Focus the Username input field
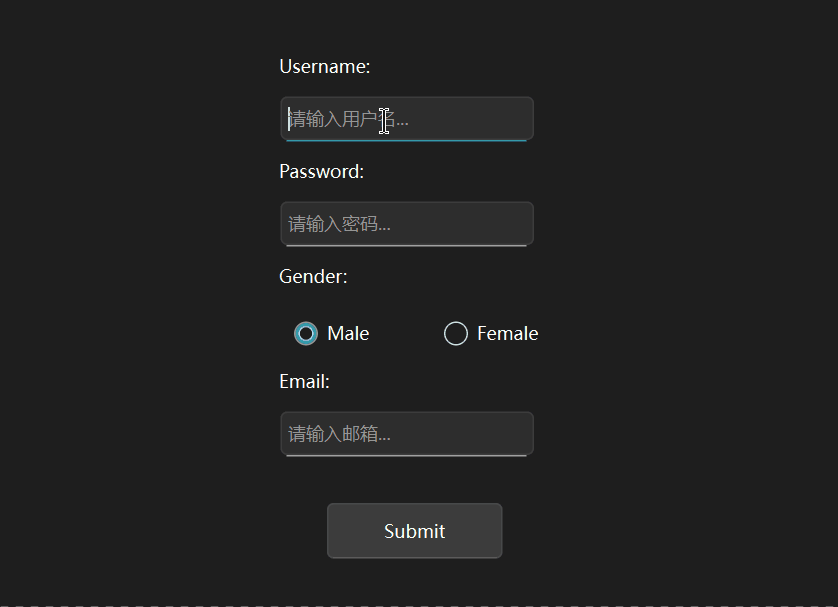This screenshot has width=838, height=607. tap(406, 119)
